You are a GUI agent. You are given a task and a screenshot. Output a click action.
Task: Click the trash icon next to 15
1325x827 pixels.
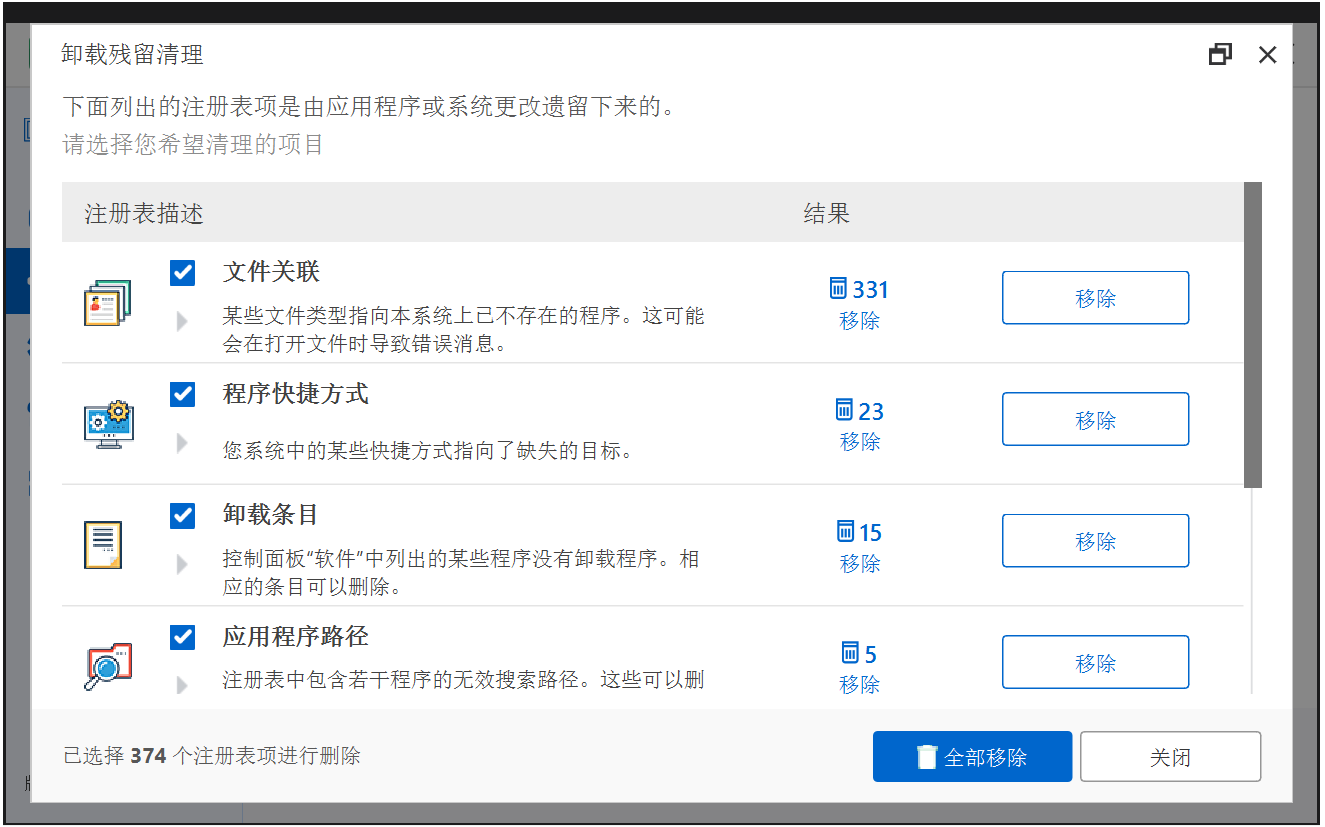[846, 531]
